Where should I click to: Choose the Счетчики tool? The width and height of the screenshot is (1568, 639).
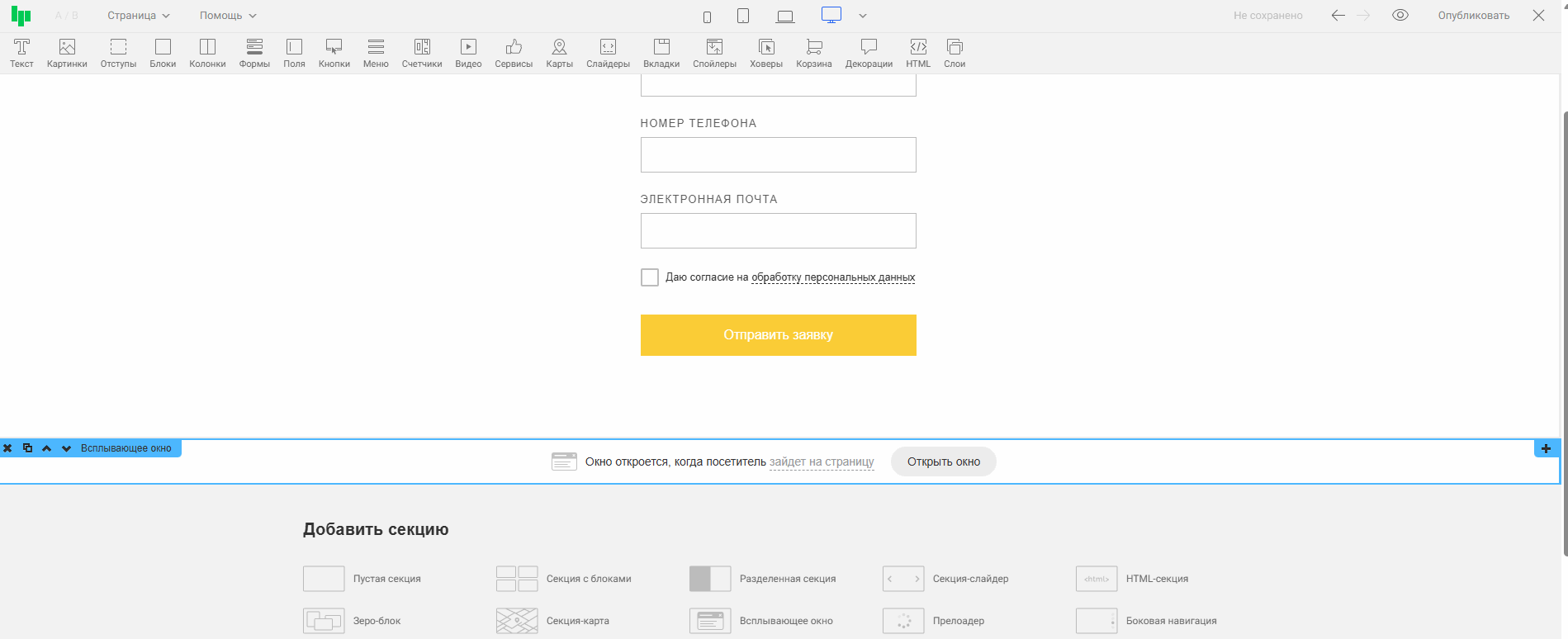click(422, 53)
